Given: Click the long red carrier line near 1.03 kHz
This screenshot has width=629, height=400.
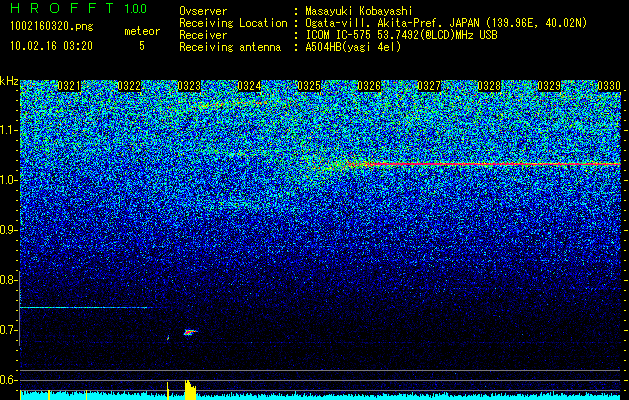Looking at the screenshot, I should [491, 164].
